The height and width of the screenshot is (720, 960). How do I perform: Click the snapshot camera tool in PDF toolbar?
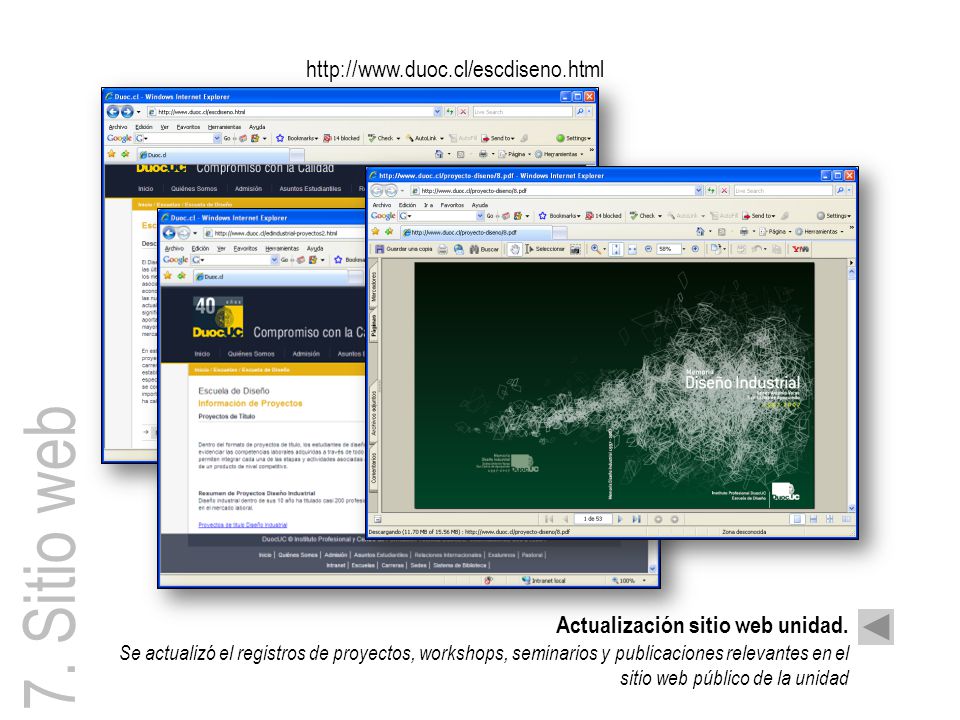pos(575,249)
